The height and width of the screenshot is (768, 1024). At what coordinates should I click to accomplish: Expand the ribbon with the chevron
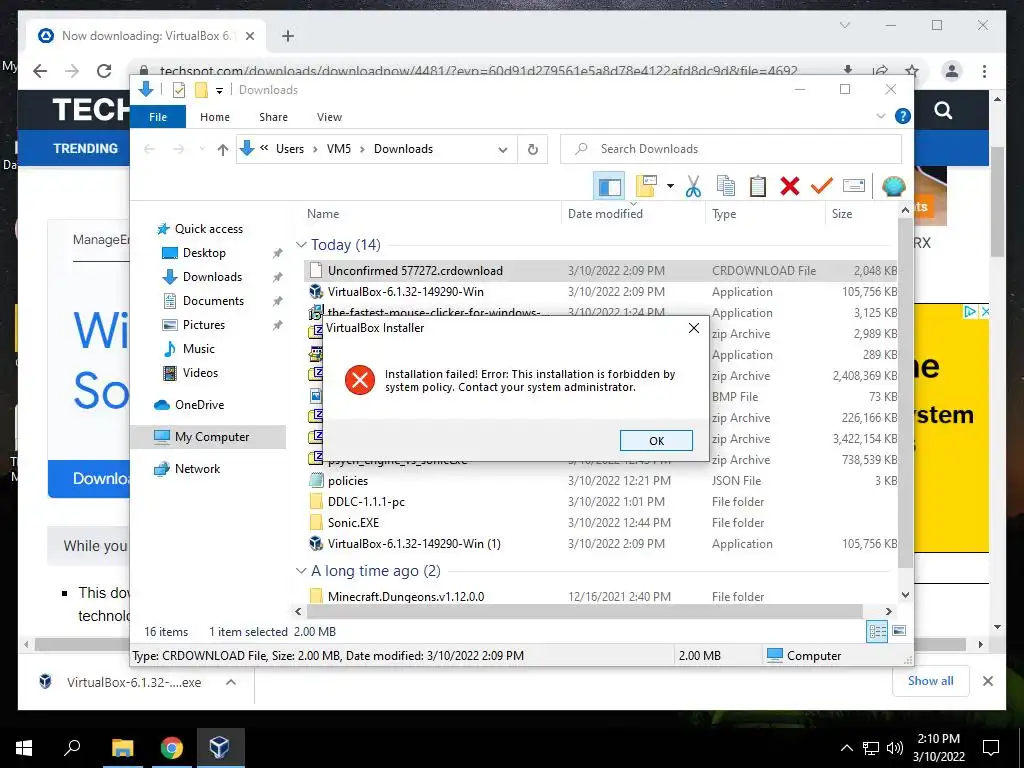880,117
